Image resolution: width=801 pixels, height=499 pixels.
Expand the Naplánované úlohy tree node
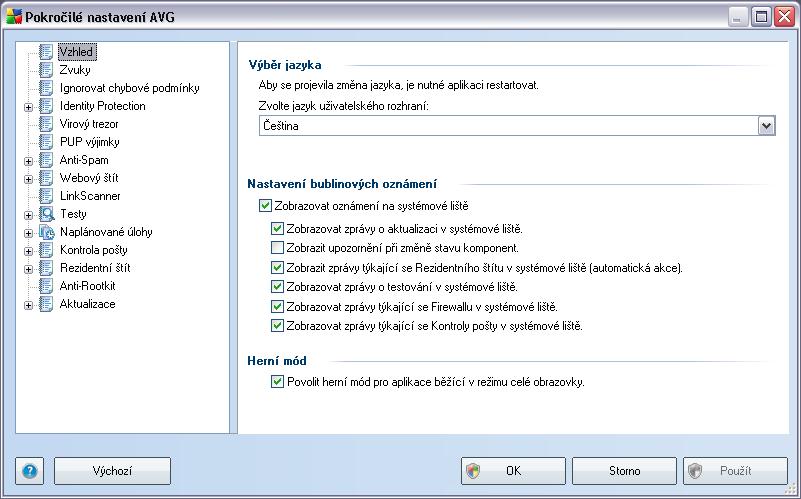coord(29,233)
